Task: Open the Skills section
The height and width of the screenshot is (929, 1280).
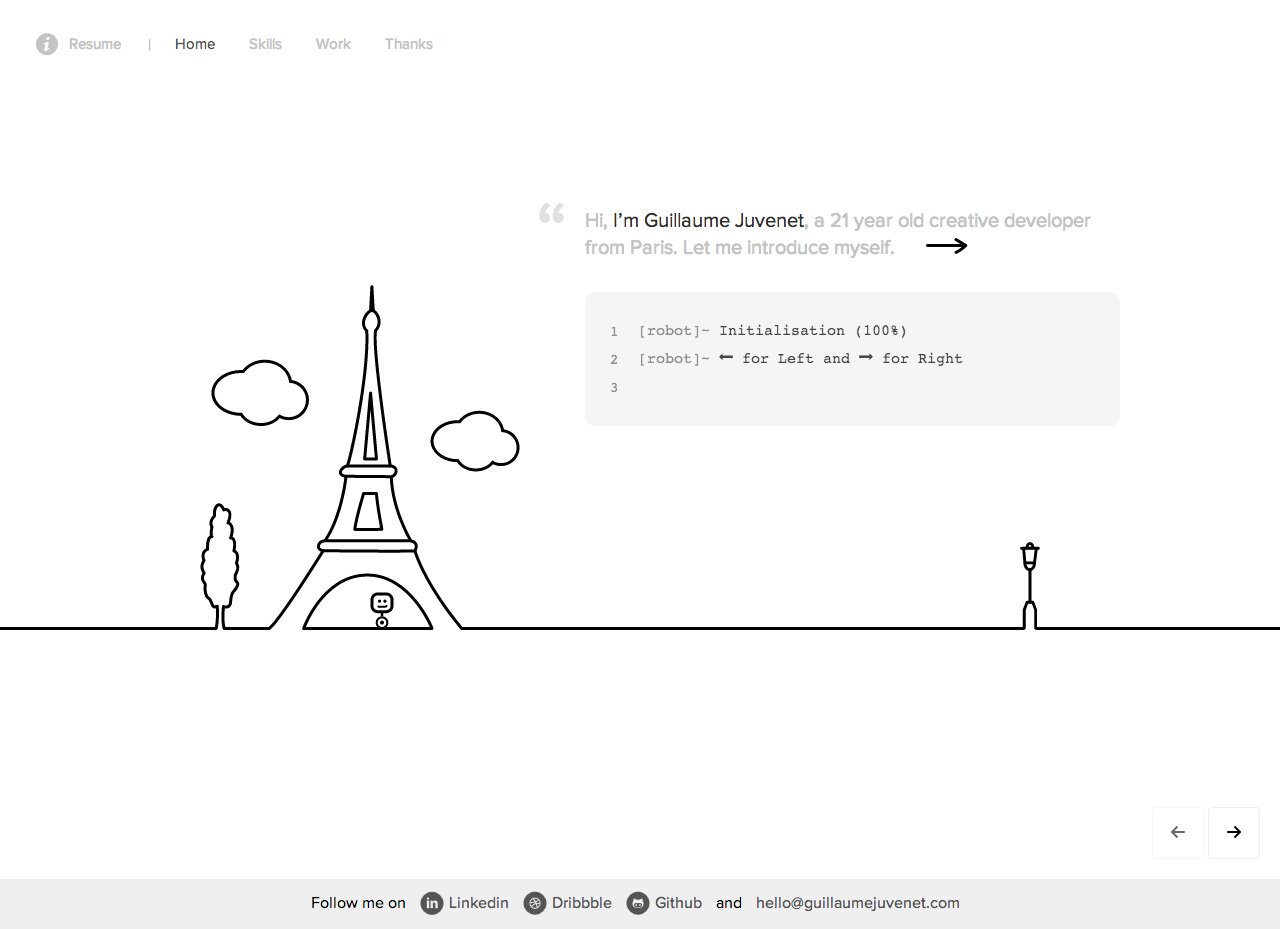Action: tap(265, 44)
